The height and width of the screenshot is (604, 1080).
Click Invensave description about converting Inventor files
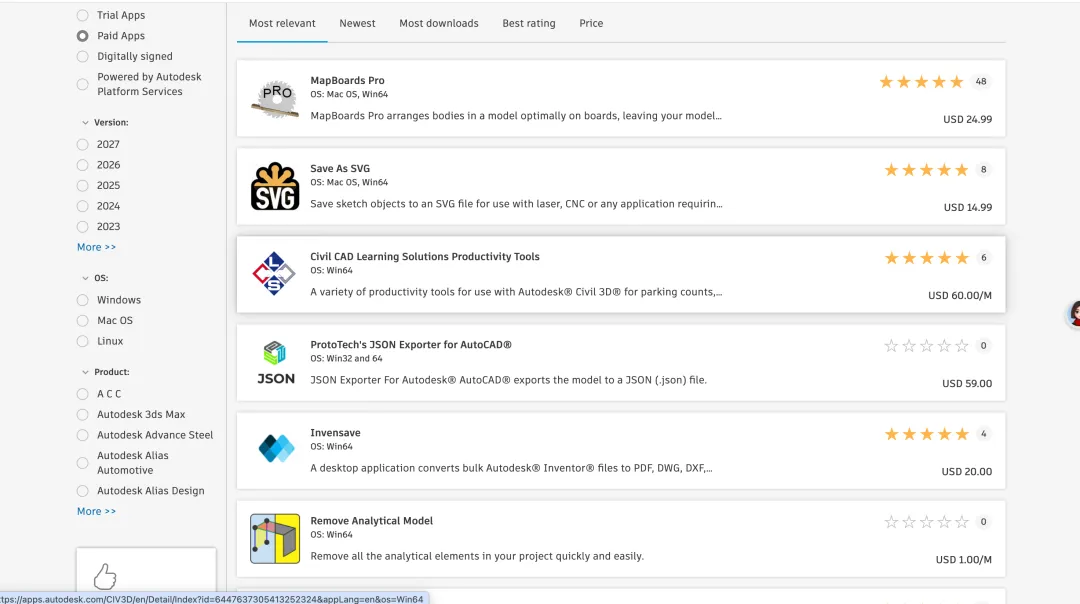[511, 468]
